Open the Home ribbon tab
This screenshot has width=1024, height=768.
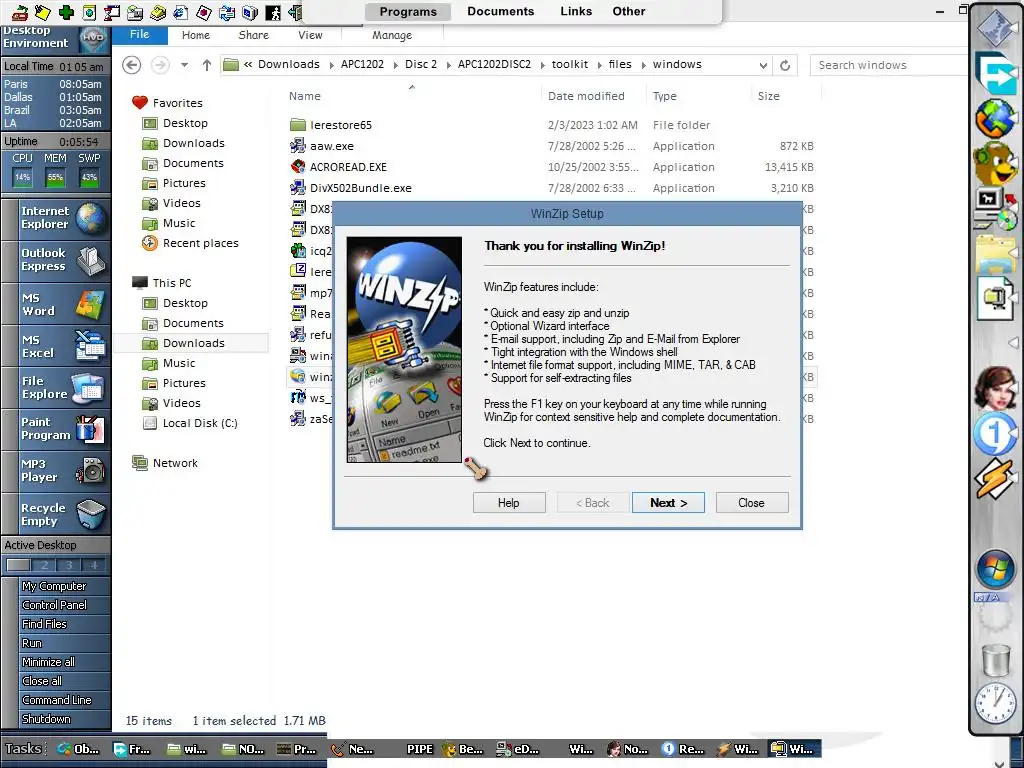tap(196, 35)
